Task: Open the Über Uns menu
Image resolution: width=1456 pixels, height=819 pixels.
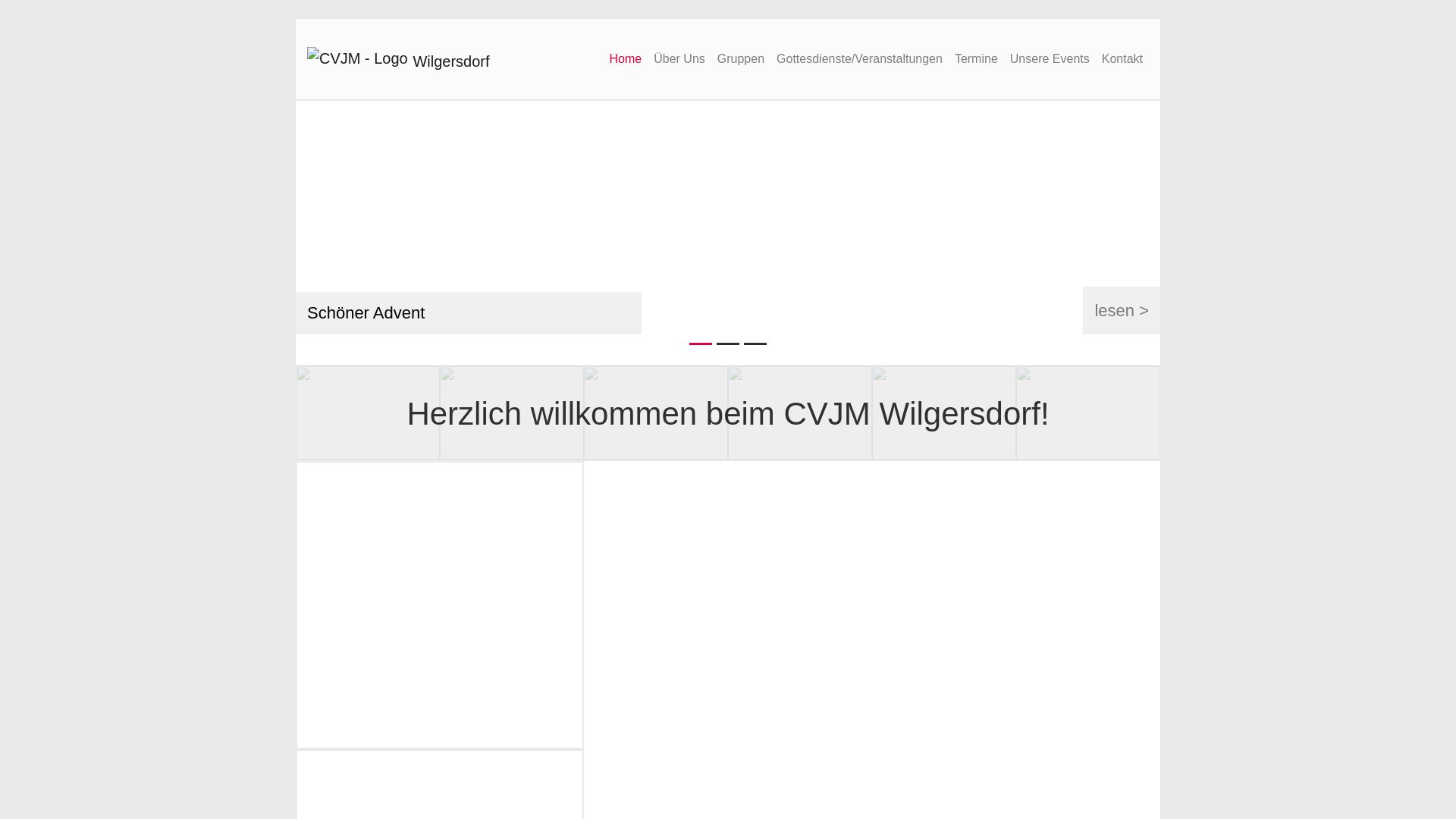Action: click(679, 59)
